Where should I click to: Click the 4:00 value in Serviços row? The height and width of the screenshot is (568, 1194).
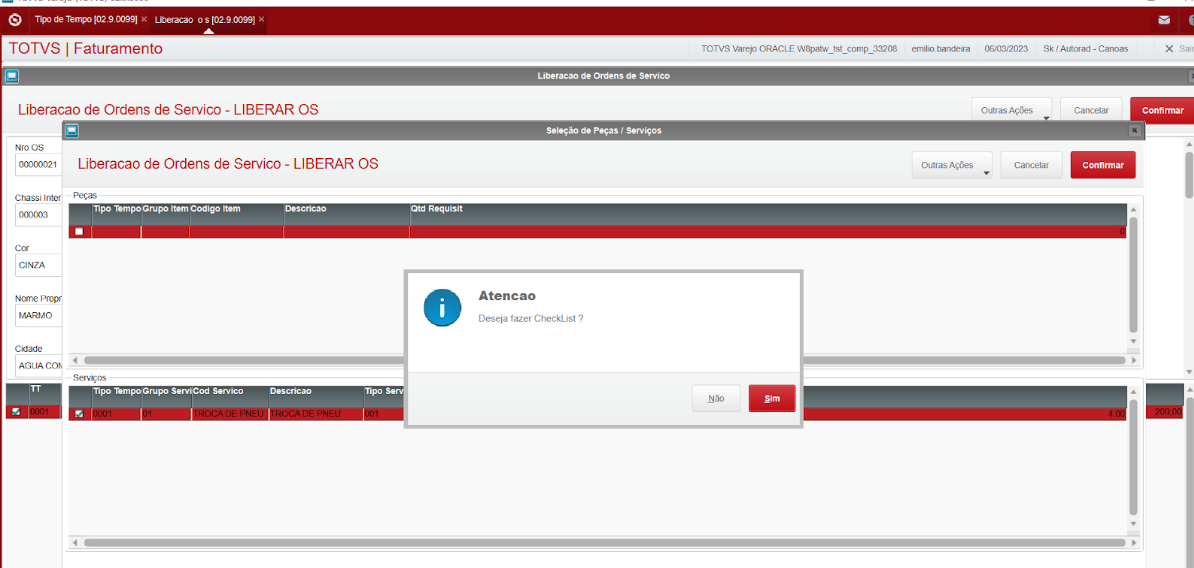[x=1116, y=414]
